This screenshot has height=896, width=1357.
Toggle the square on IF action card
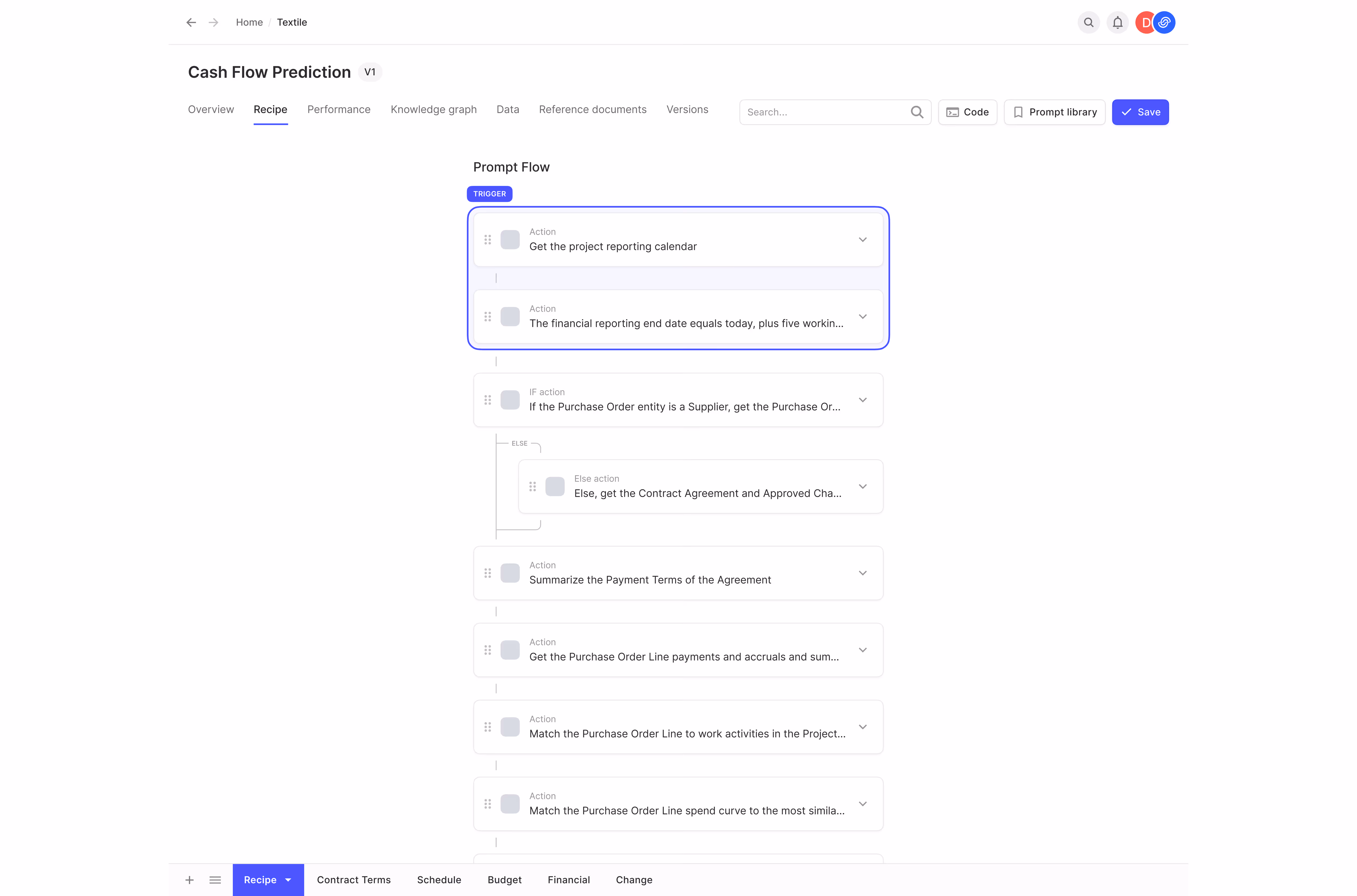tap(510, 400)
